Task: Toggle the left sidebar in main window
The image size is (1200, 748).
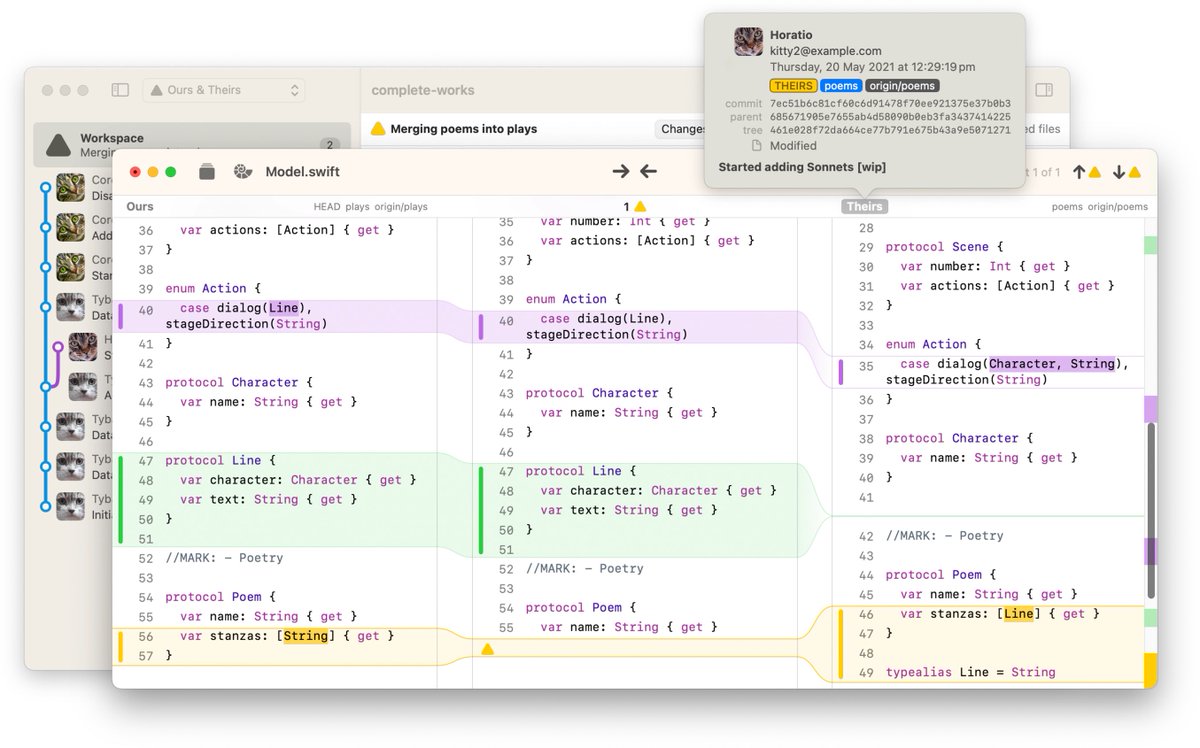Action: (x=120, y=90)
